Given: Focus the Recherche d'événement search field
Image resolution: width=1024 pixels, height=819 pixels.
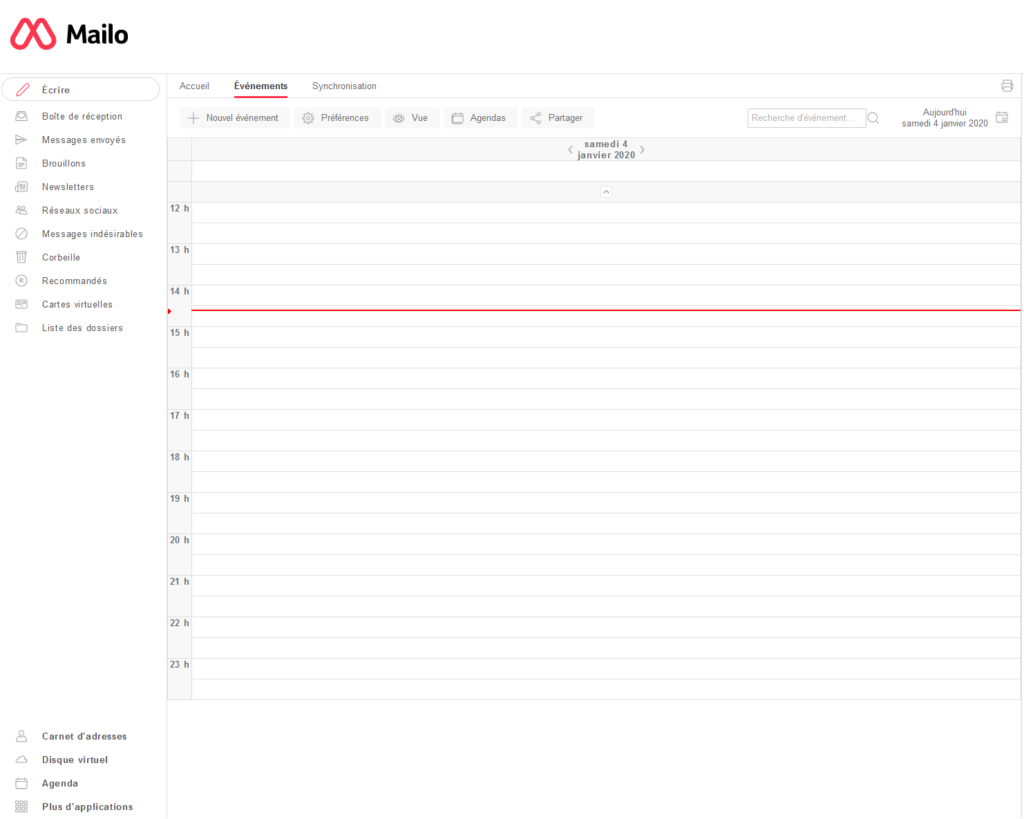Looking at the screenshot, I should click(807, 118).
